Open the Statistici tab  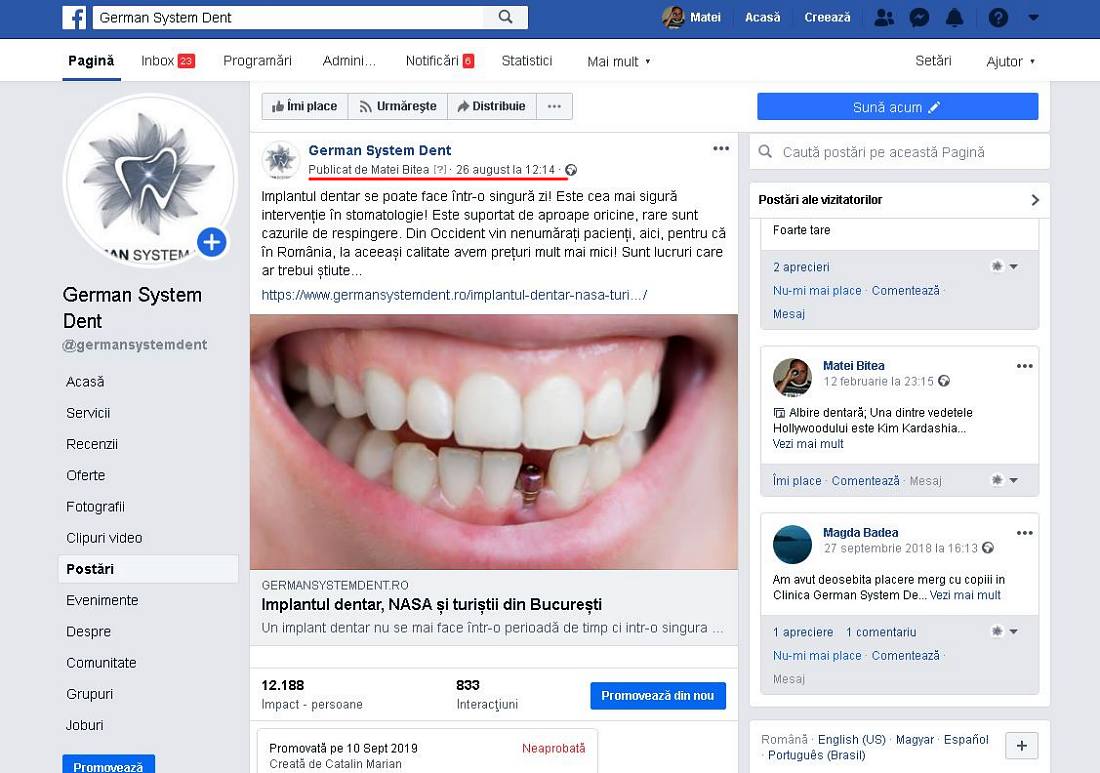pyautogui.click(x=527, y=61)
